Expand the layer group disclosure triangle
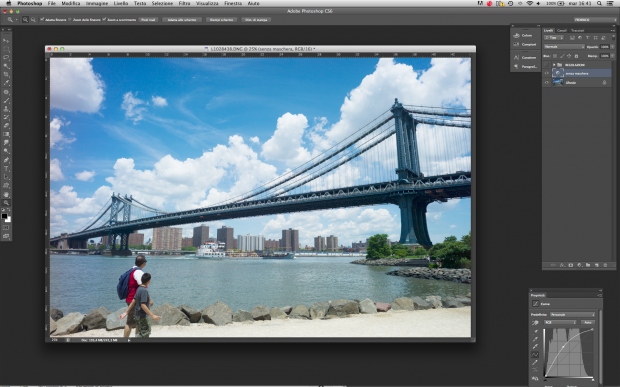 point(554,64)
